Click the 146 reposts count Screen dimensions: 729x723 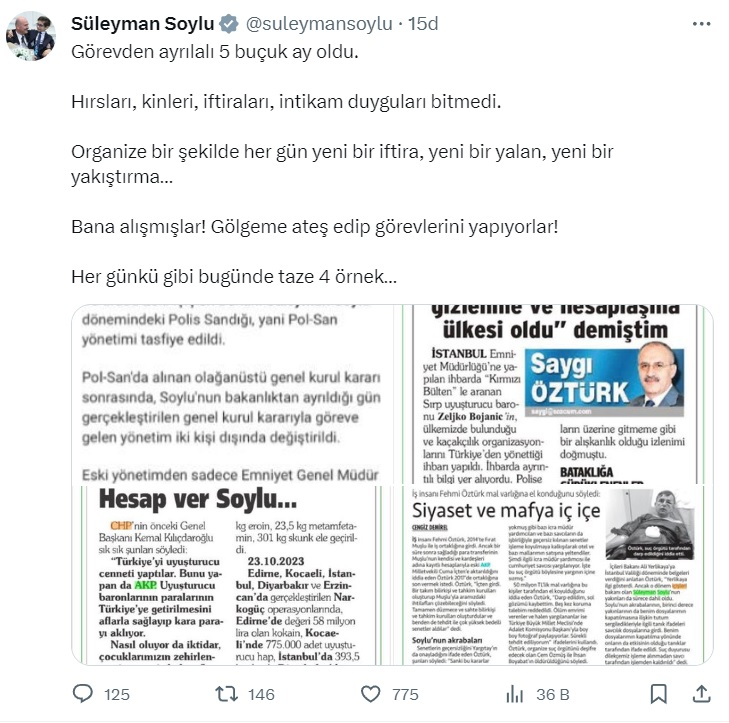click(x=261, y=695)
